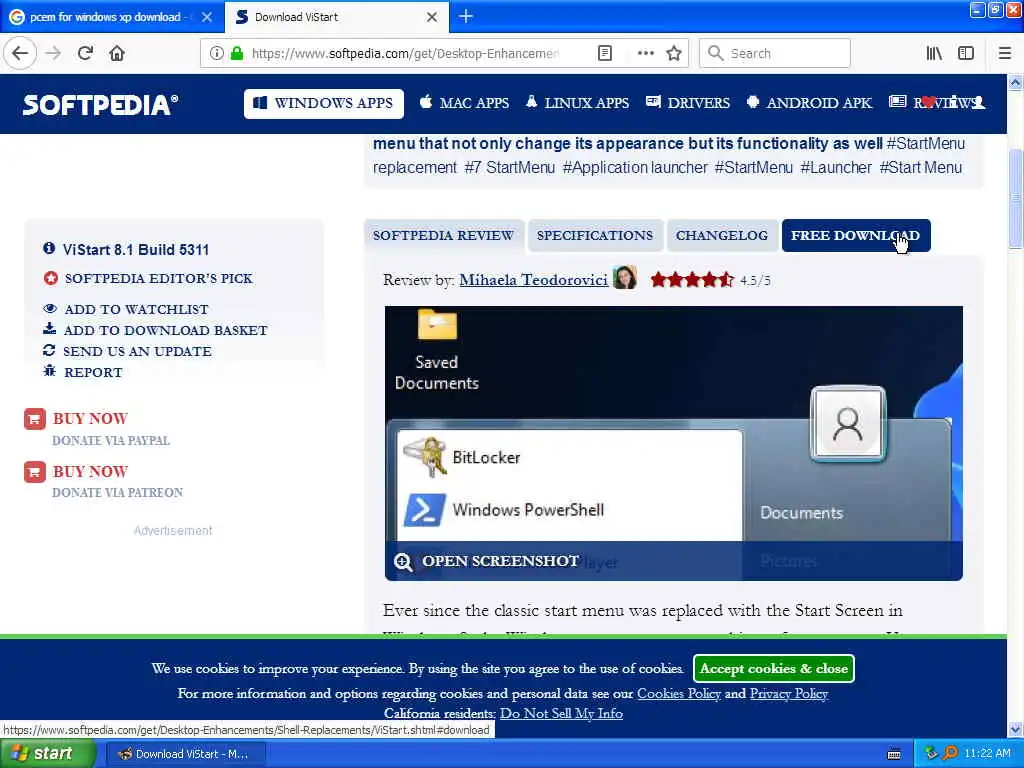Click Softpedia Editor's Pick badge
The width and height of the screenshot is (1024, 768).
(x=148, y=279)
